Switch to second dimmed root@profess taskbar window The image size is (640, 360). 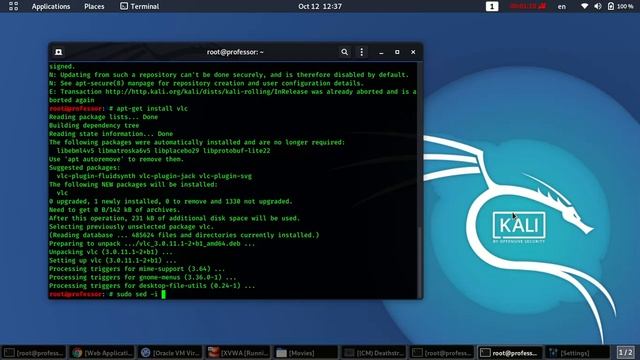click(x=442, y=353)
